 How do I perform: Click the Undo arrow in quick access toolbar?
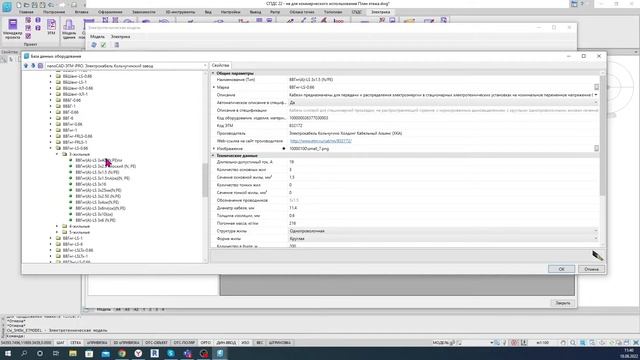click(51, 5)
